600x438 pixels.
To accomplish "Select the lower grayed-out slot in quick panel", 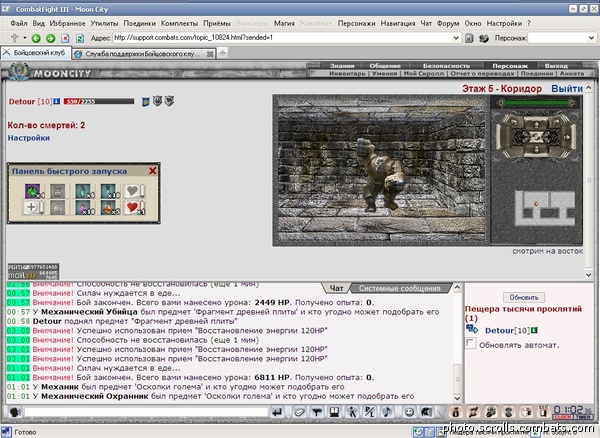I will pyautogui.click(x=58, y=207).
